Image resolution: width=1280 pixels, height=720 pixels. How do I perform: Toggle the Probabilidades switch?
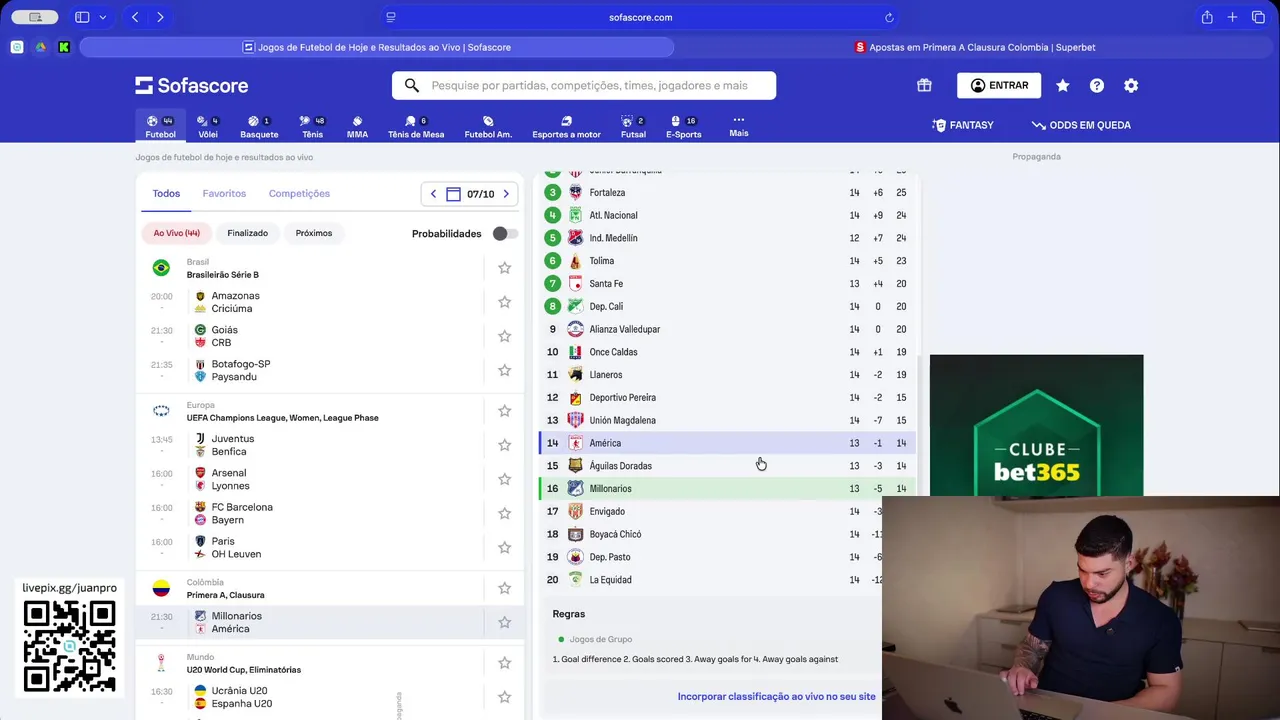[x=505, y=233]
